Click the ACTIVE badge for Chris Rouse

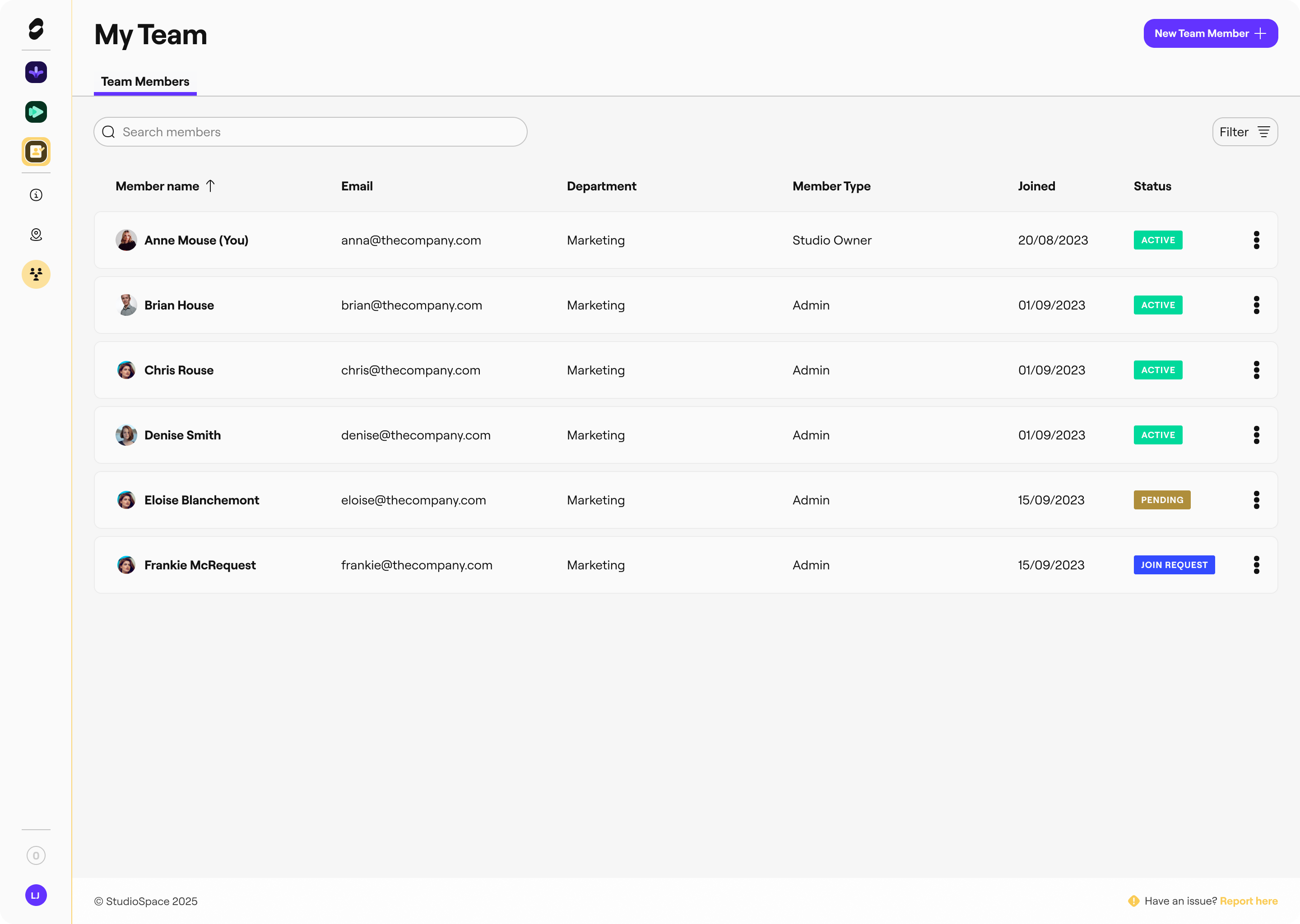click(1158, 370)
